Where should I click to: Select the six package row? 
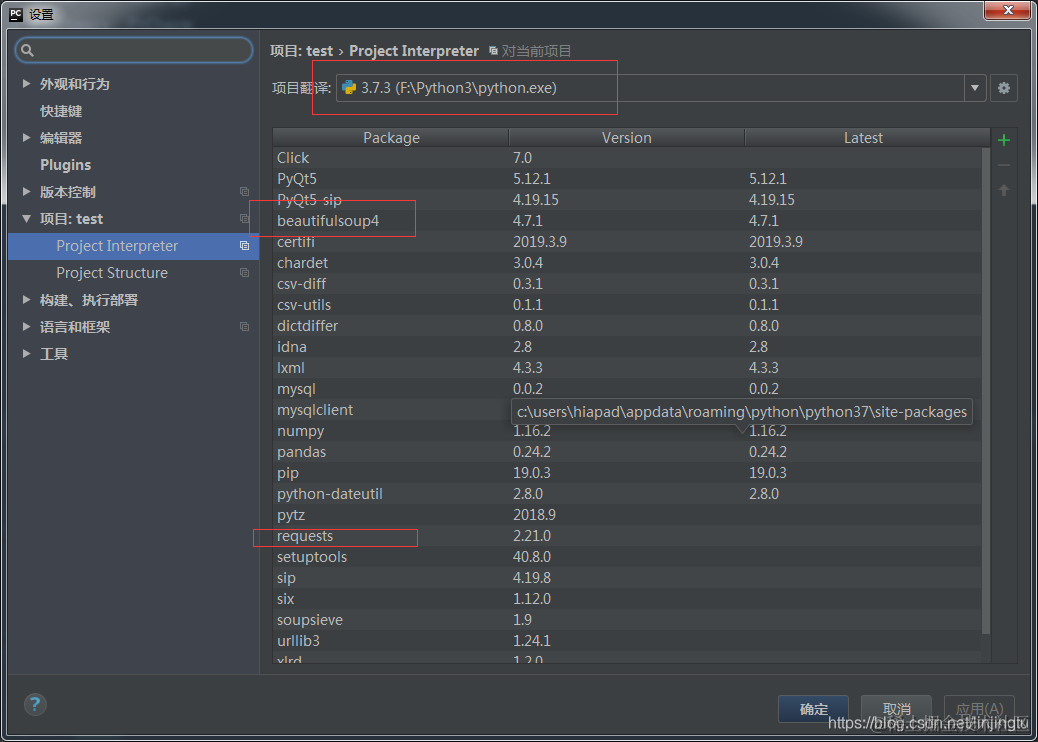[627, 599]
